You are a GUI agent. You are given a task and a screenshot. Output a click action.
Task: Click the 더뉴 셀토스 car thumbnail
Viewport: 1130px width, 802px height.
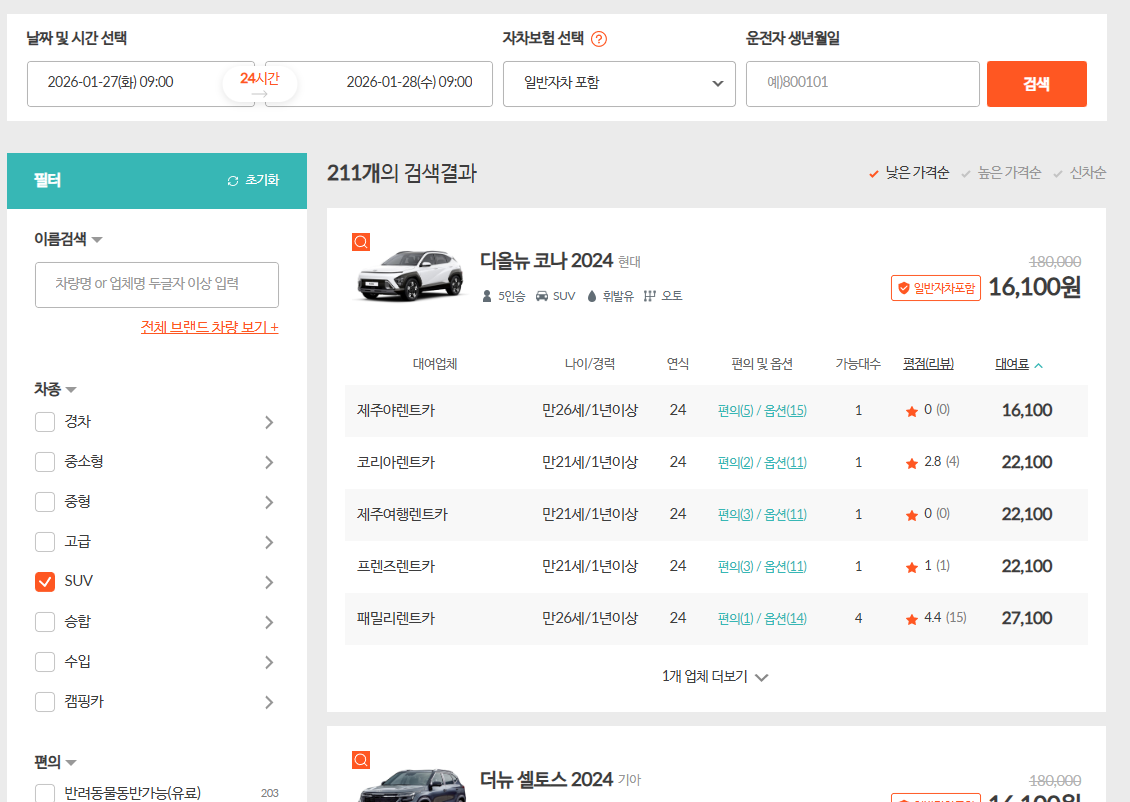click(411, 787)
